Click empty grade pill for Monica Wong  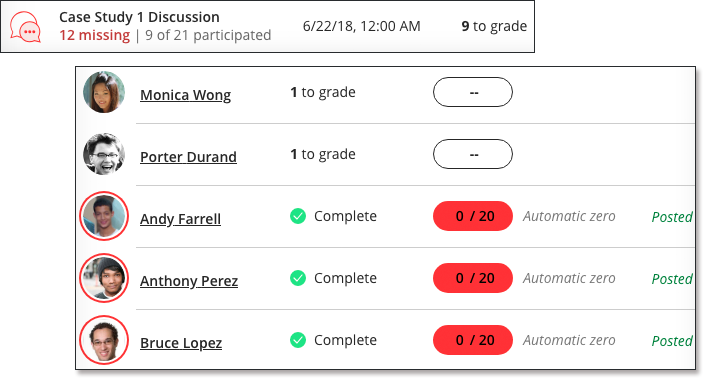473,92
